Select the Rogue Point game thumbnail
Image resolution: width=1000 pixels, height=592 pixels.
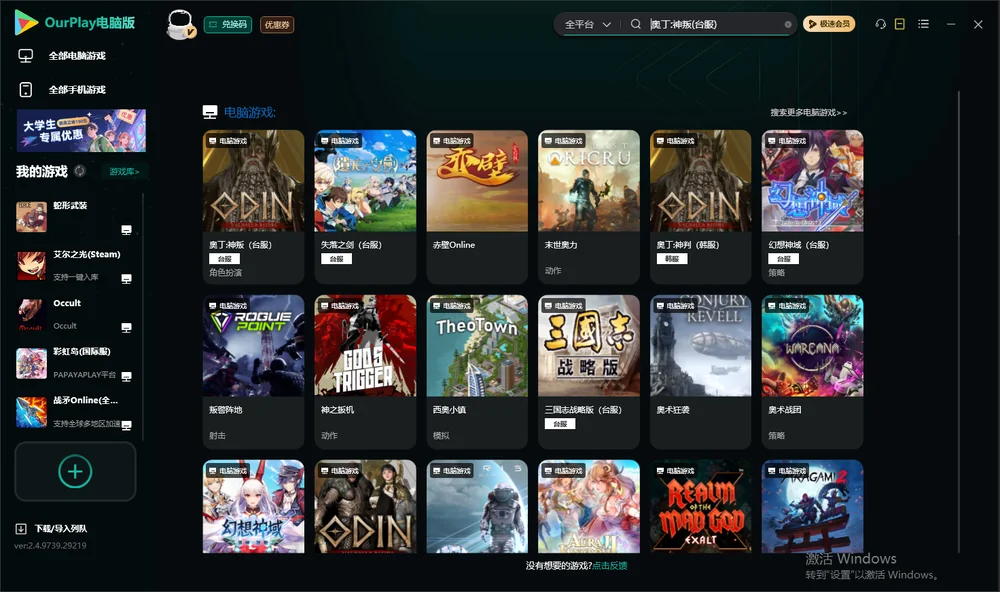253,346
